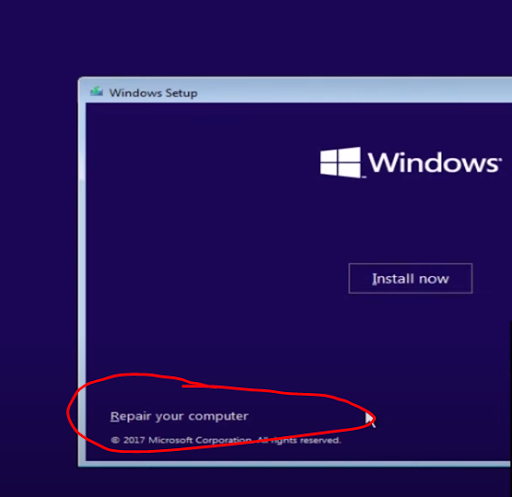Click the four-pane Windows logo
This screenshot has width=512, height=497.
coord(340,162)
